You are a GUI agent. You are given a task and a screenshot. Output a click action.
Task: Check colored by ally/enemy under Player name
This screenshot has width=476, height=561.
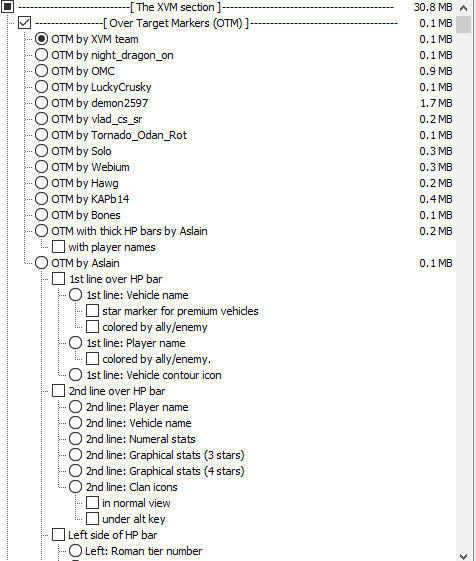(x=92, y=358)
